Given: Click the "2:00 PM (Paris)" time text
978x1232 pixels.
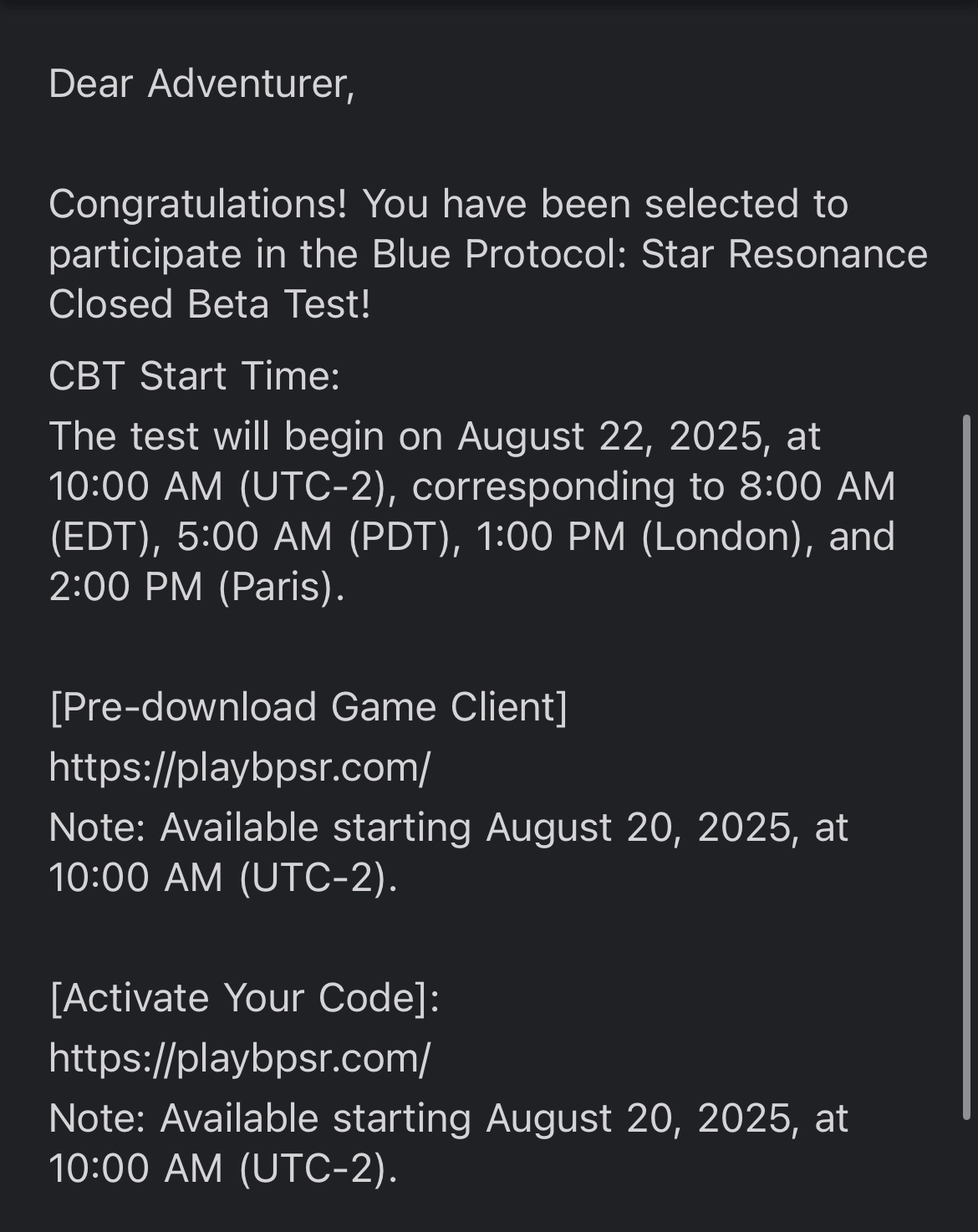Looking at the screenshot, I should click(196, 587).
